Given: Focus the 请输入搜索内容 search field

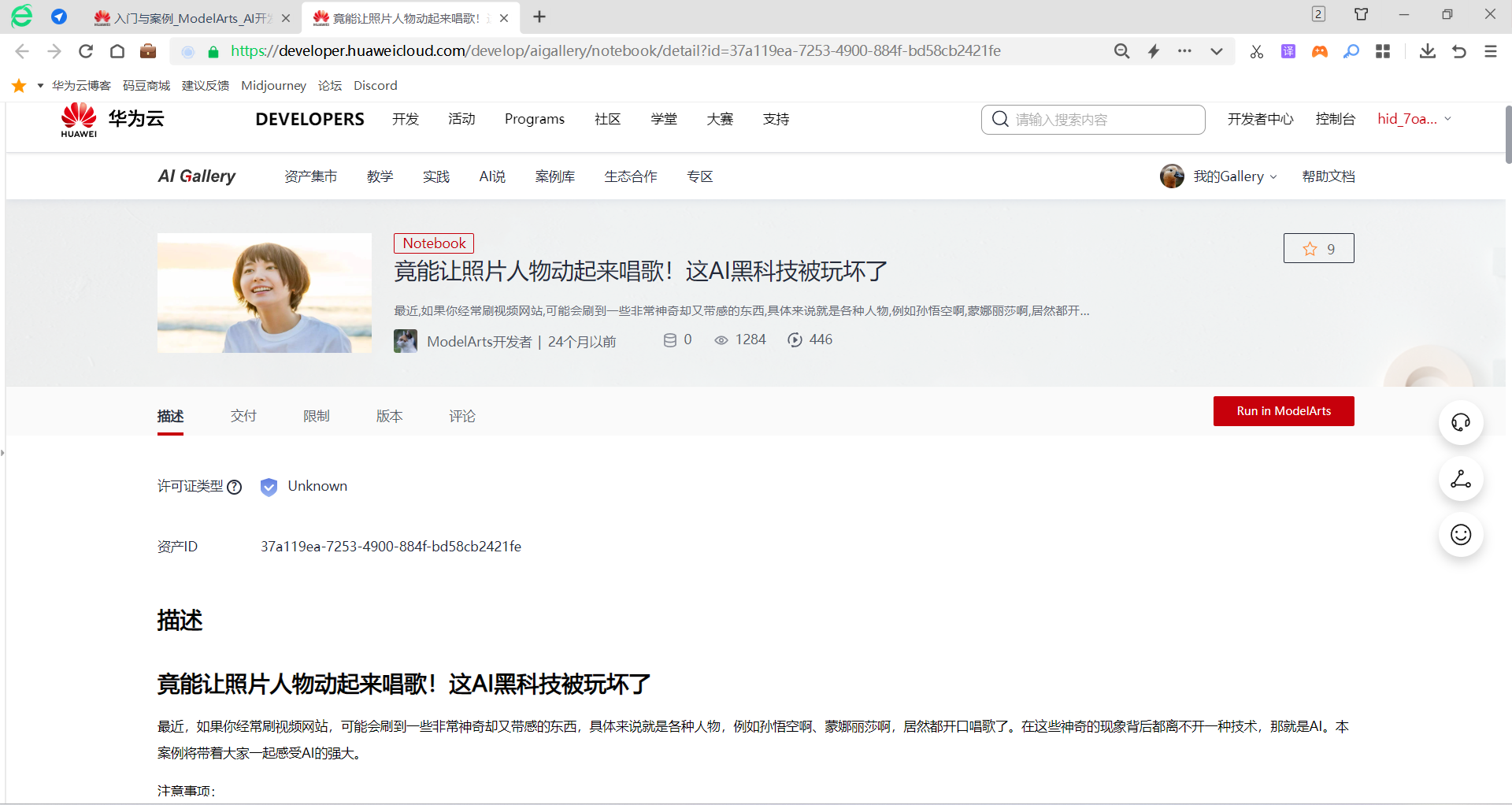Looking at the screenshot, I should [1093, 120].
